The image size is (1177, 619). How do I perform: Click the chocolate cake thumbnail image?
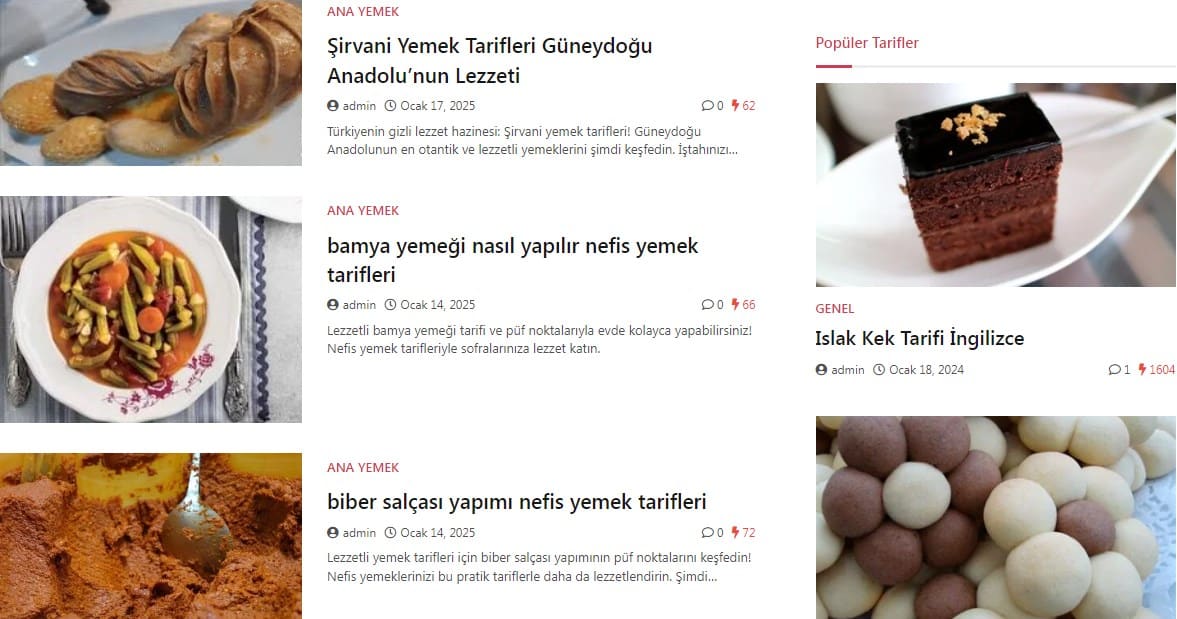pyautogui.click(x=995, y=185)
